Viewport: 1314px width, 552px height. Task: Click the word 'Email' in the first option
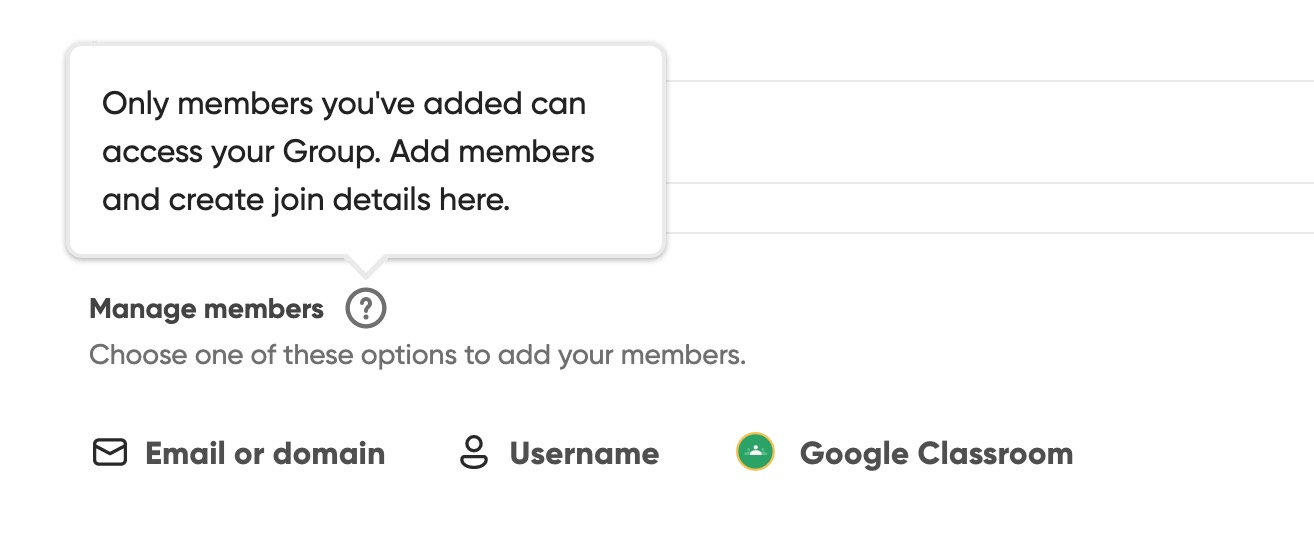(x=186, y=453)
